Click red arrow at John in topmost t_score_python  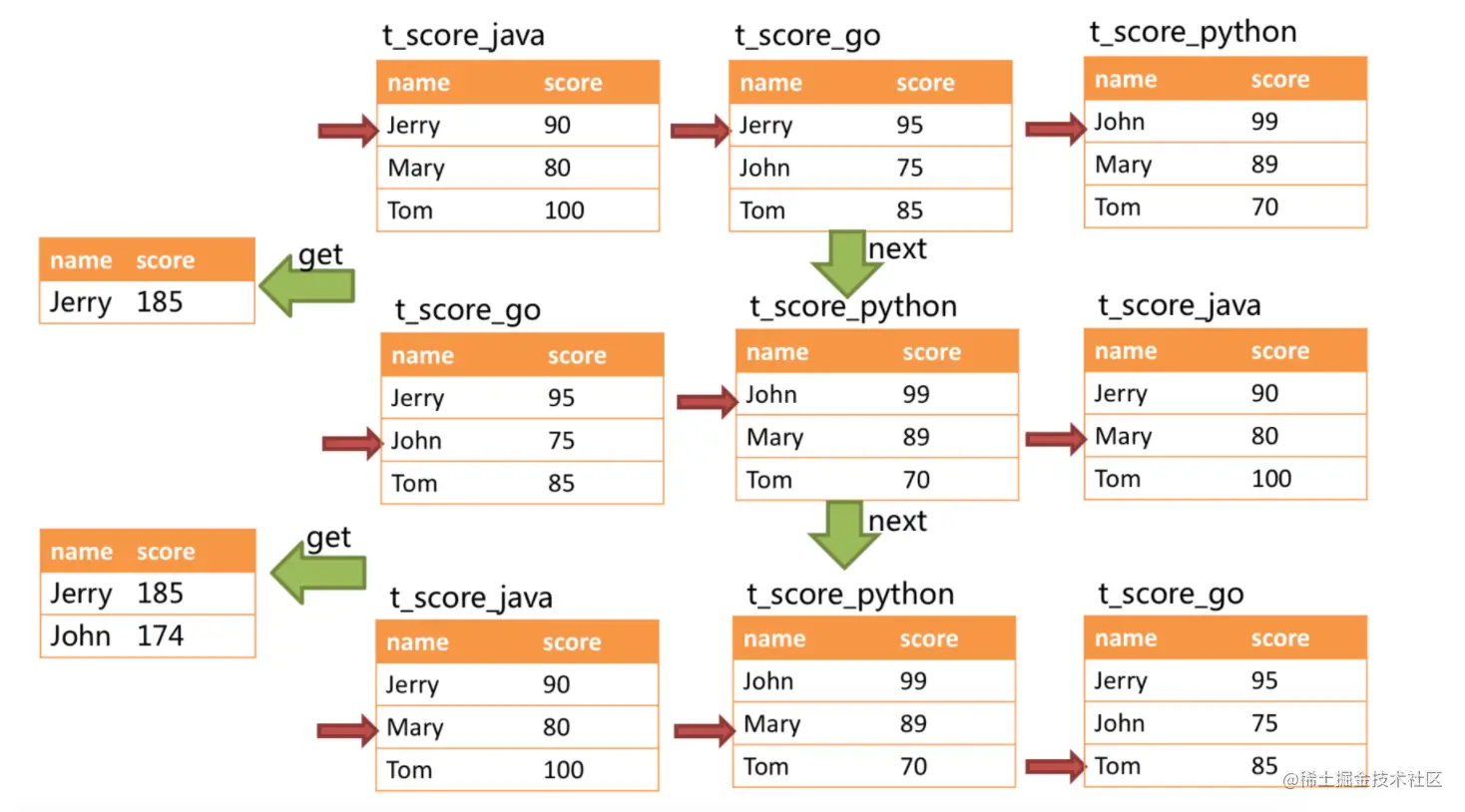click(x=1055, y=128)
